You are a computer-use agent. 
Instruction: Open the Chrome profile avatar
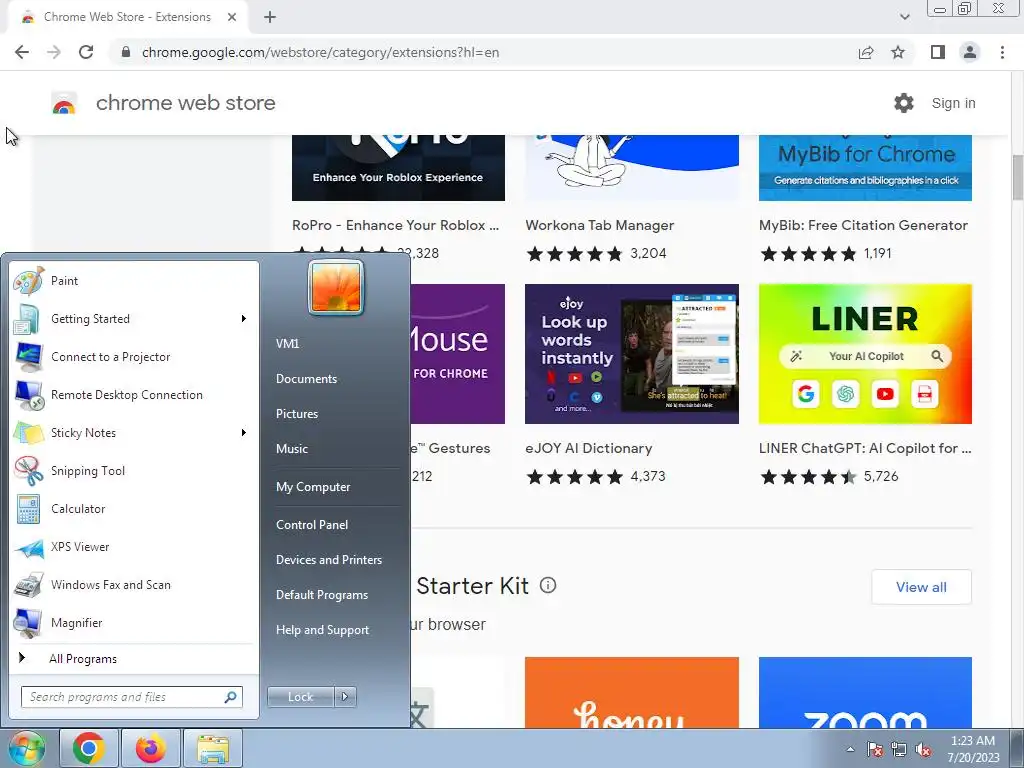[970, 52]
